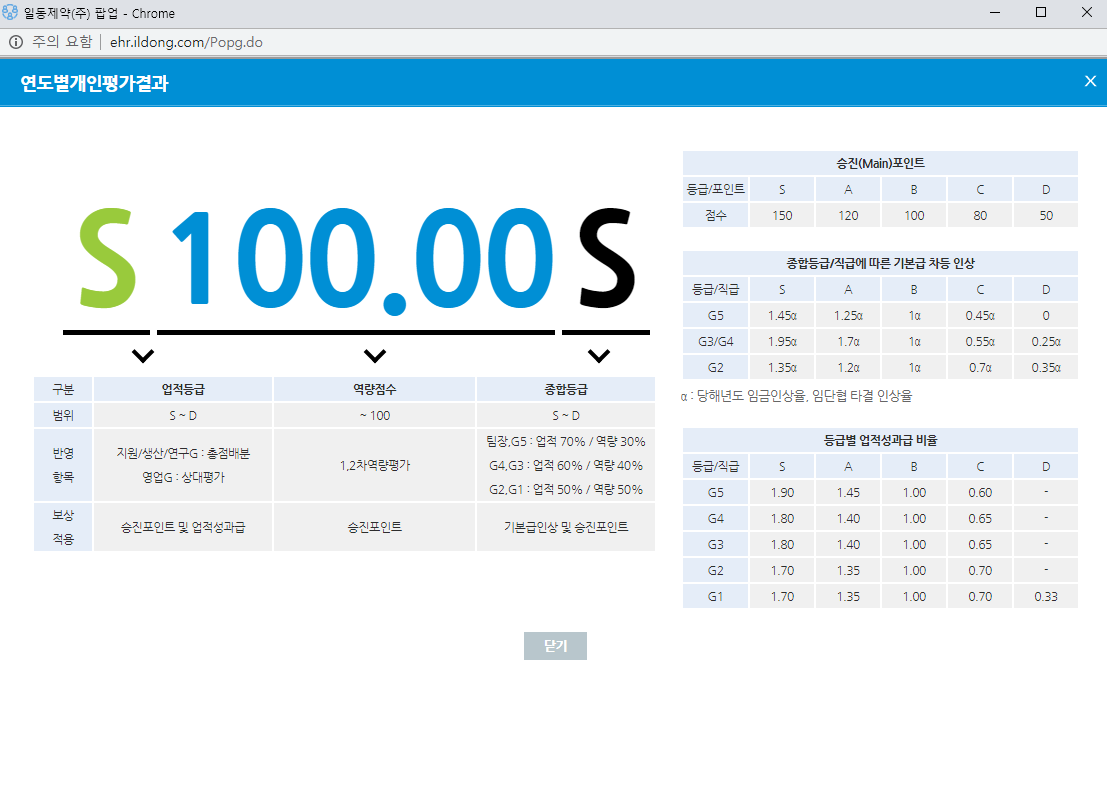Select the large green S performance grade

[107, 257]
